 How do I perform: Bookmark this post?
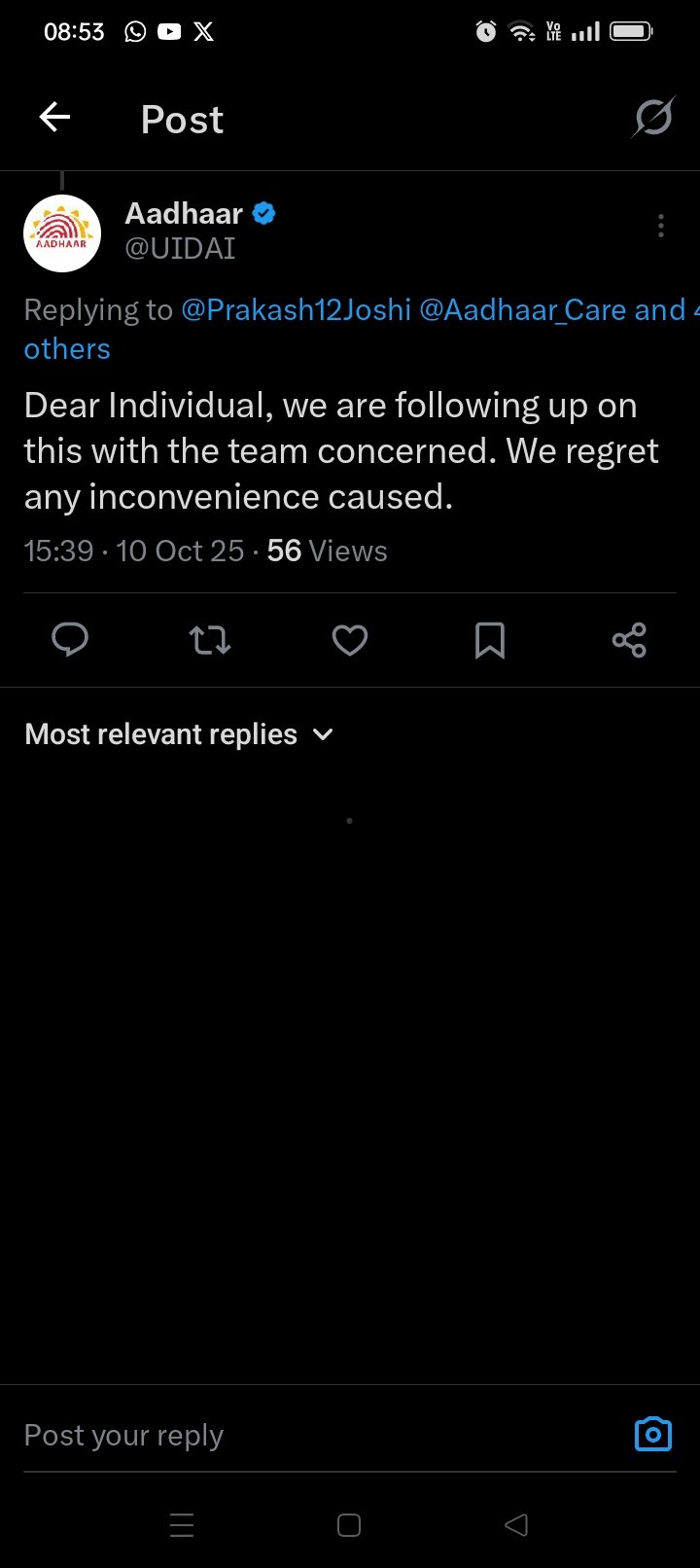click(x=489, y=640)
